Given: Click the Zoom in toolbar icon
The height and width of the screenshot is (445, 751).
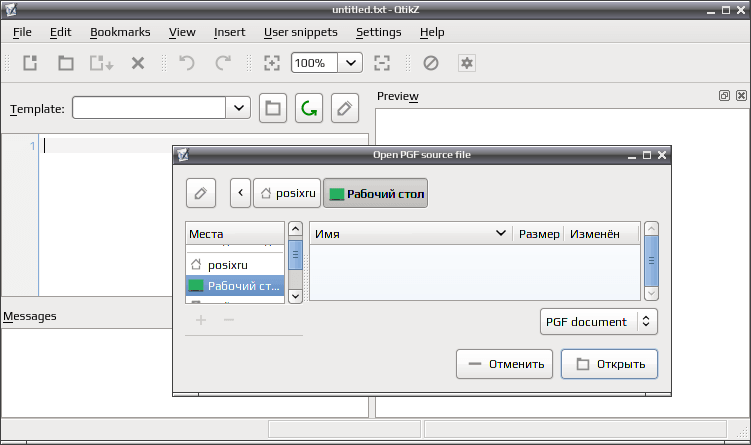Looking at the screenshot, I should point(272,63).
